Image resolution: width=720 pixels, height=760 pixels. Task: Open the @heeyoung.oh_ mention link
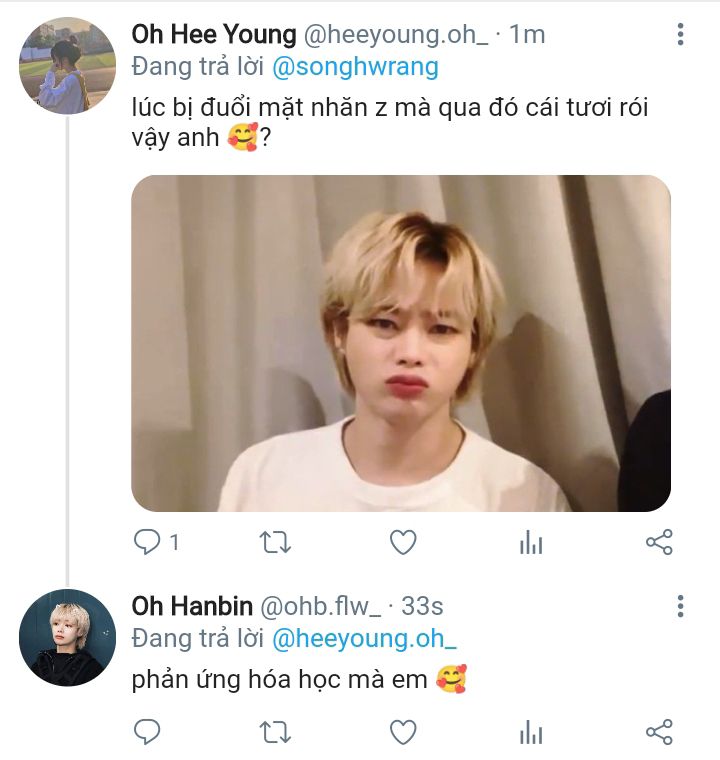click(x=364, y=638)
